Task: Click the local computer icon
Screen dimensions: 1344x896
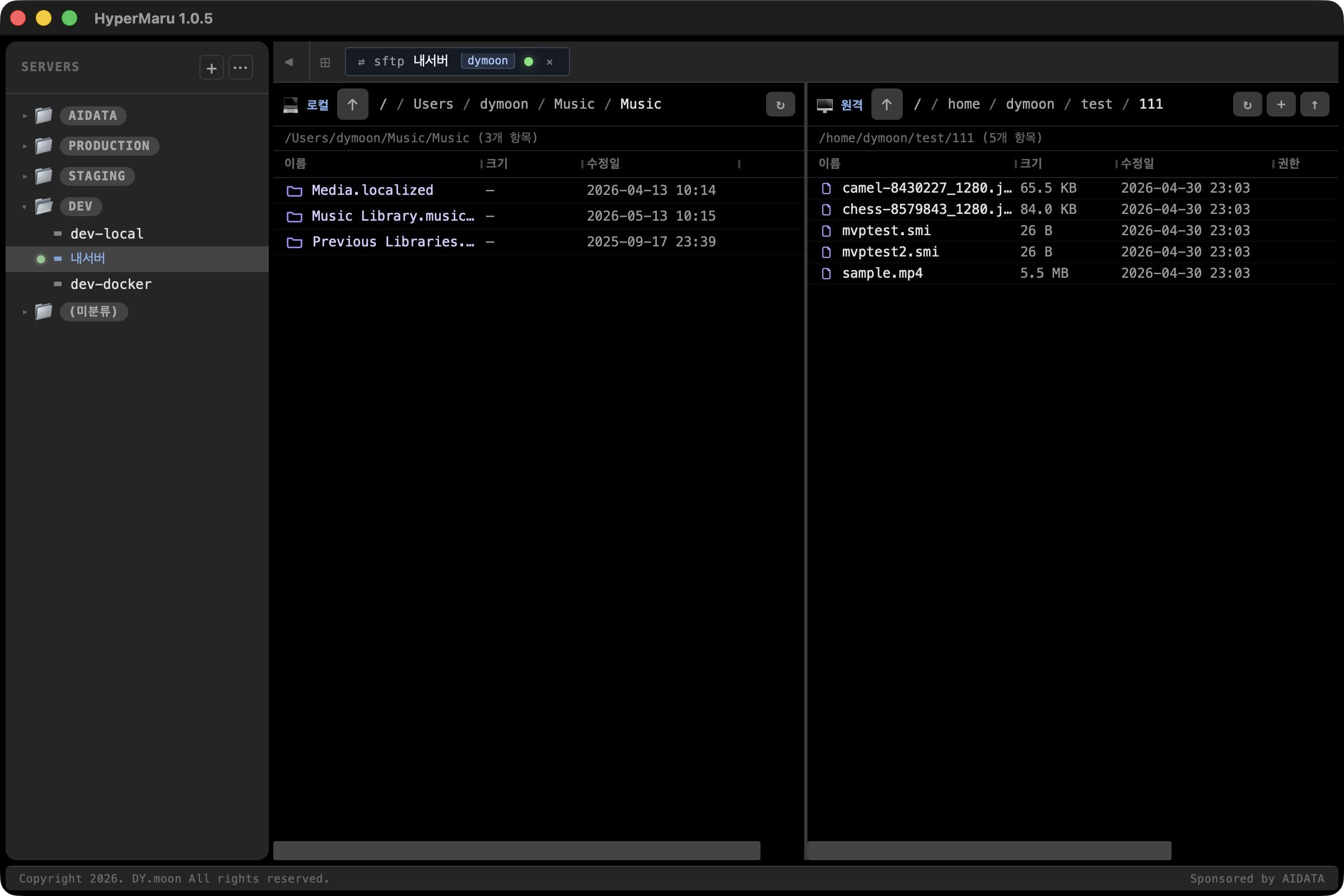Action: tap(291, 105)
